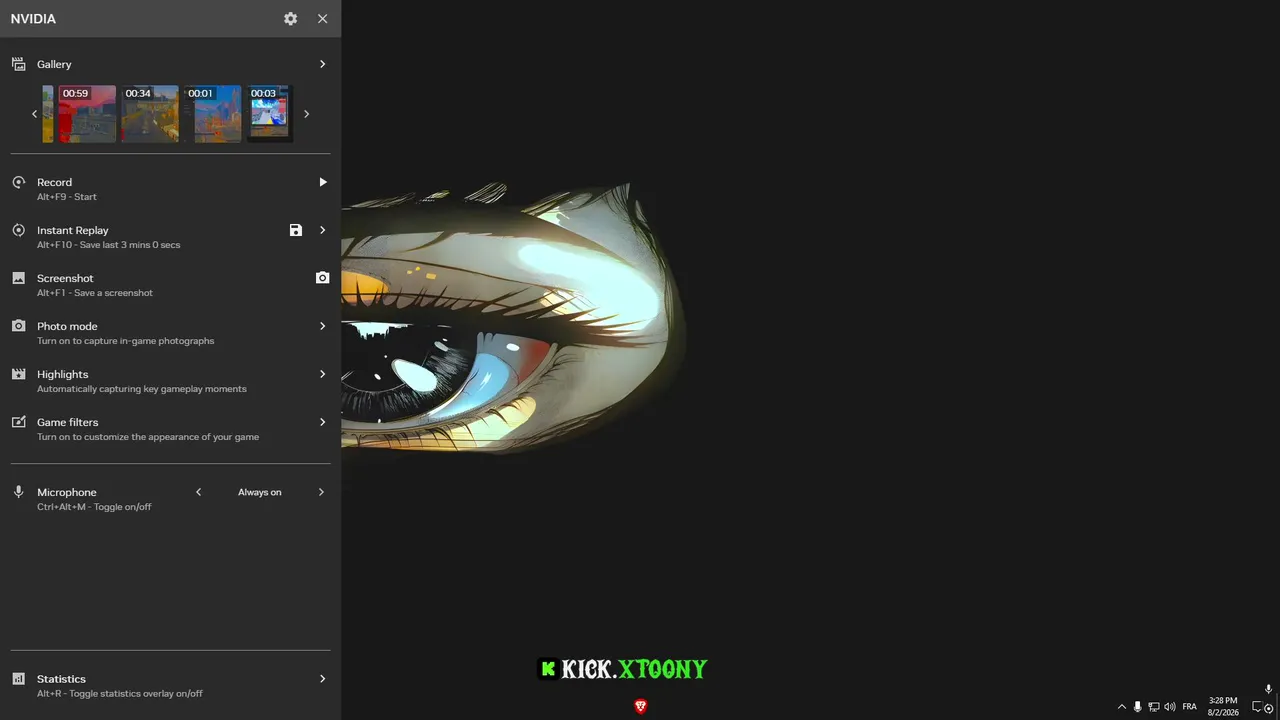This screenshot has height=720, width=1280.
Task: Click the Record icon
Action: point(18,182)
